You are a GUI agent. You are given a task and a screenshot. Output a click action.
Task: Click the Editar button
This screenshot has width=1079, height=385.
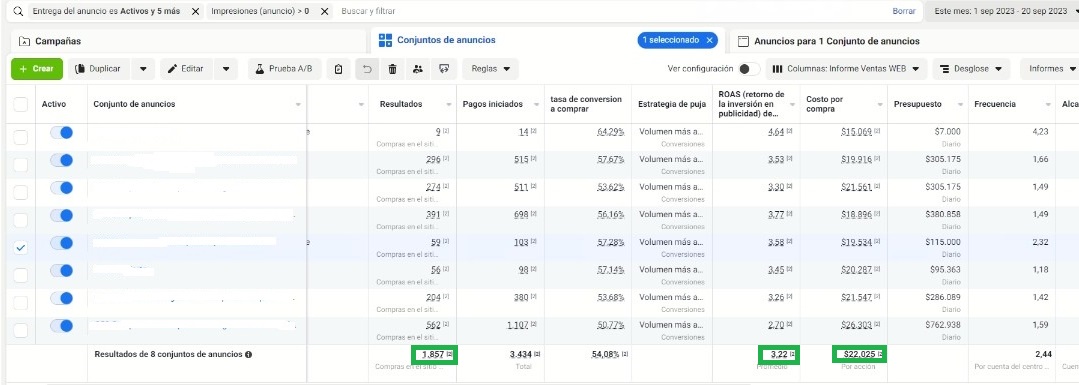pyautogui.click(x=187, y=69)
